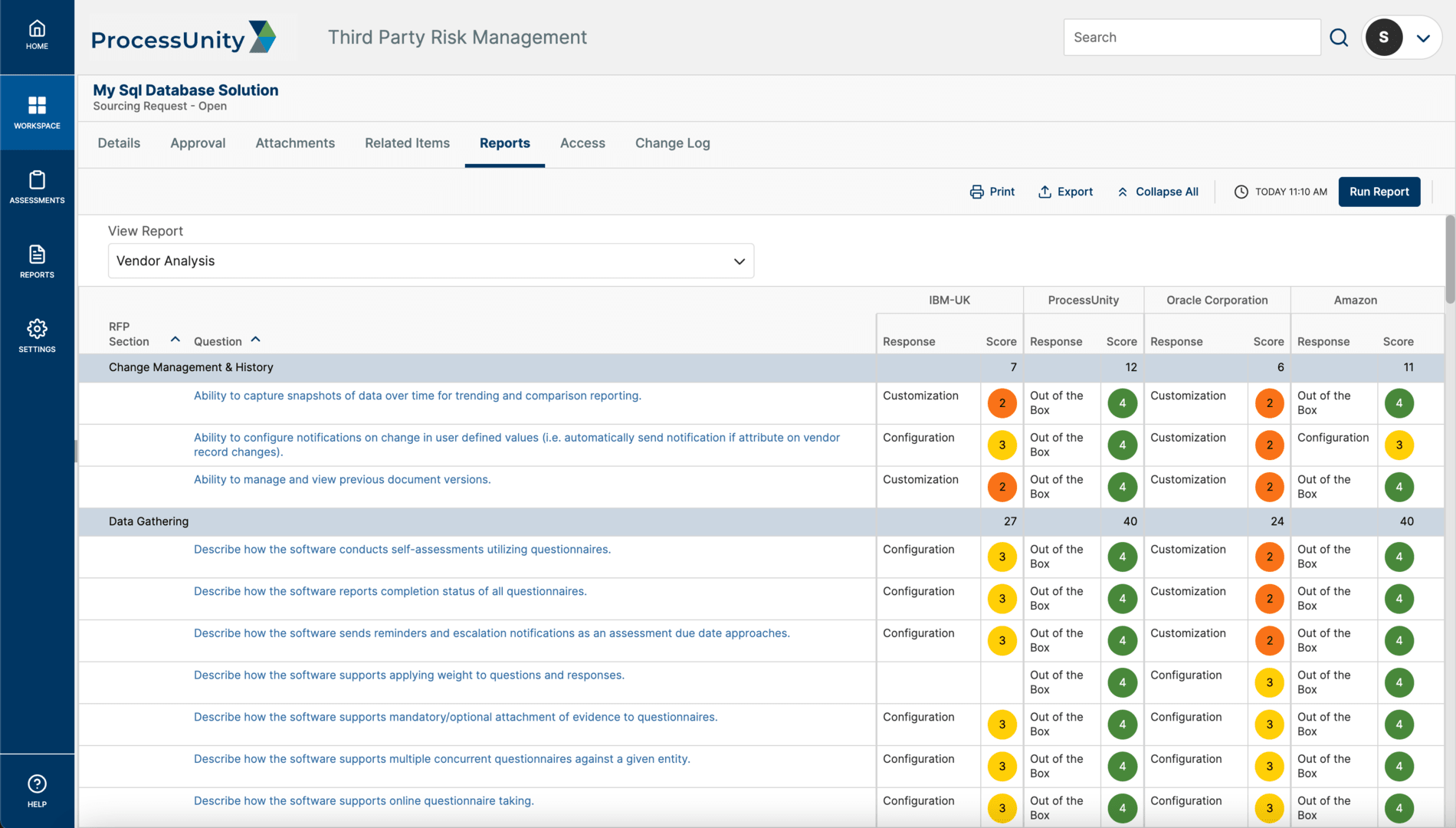Open mandatory/optional attachment of evidence question
The width and height of the screenshot is (1456, 828).
pos(455,717)
